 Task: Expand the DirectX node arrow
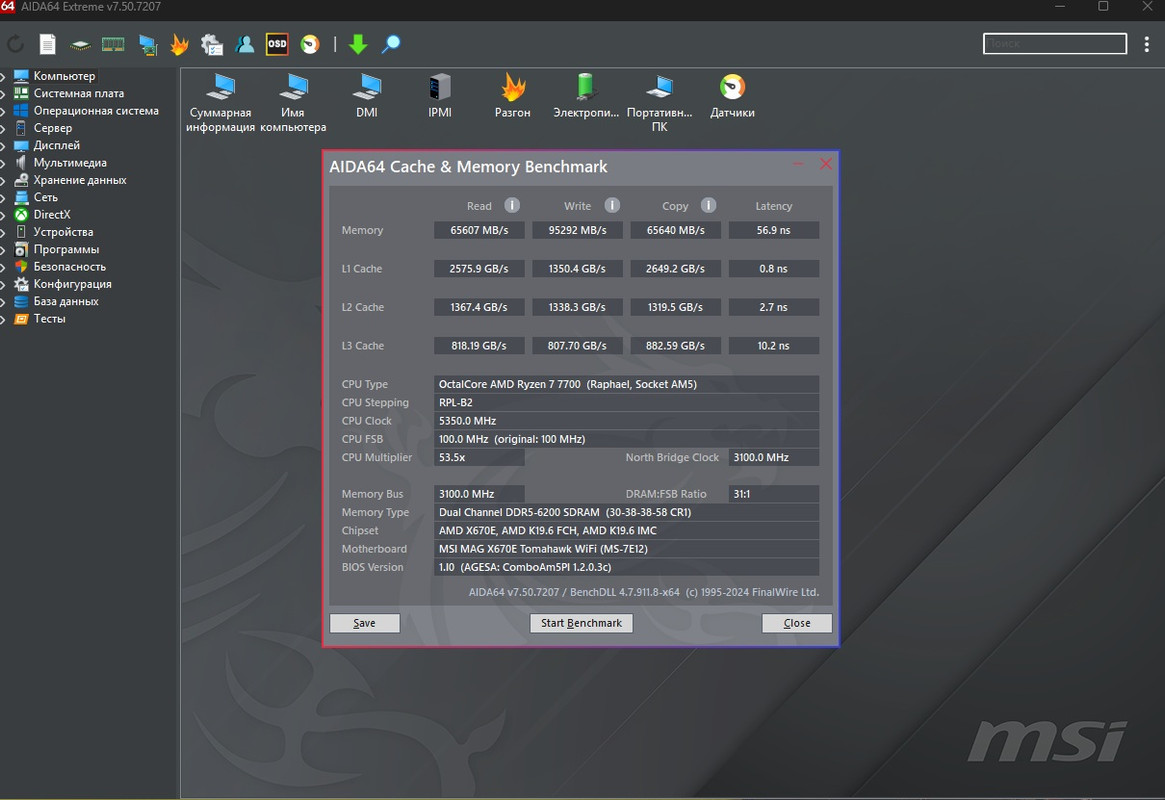[3, 215]
